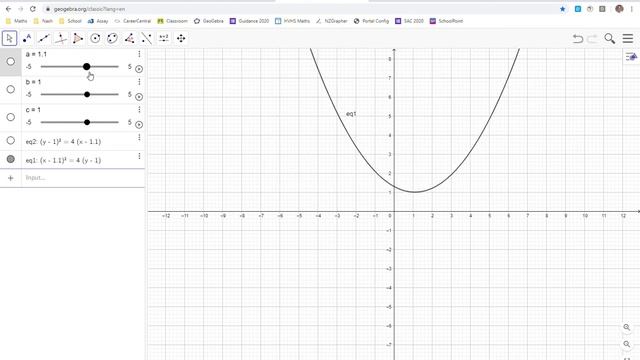Bookmark this page with the star
Image resolution: width=640 pixels, height=360 pixels.
[x=562, y=9]
